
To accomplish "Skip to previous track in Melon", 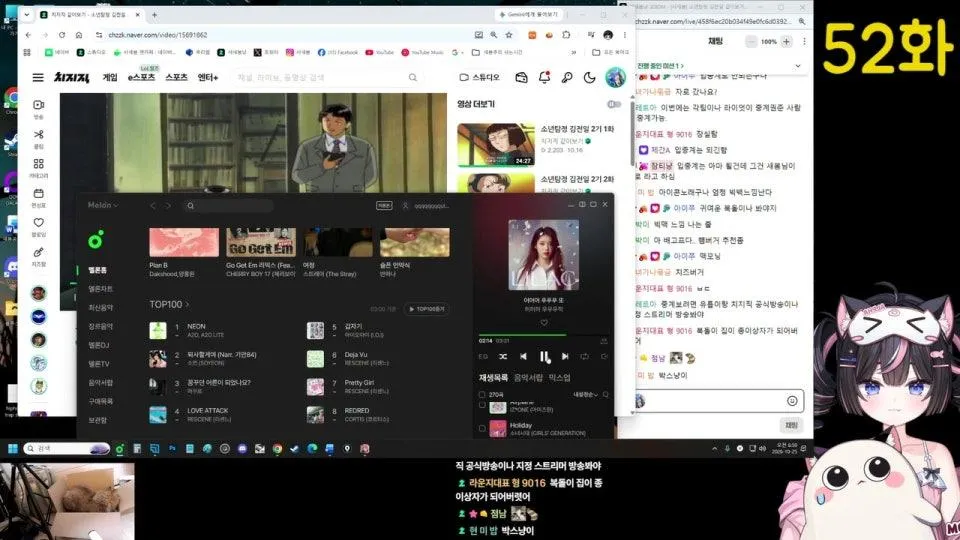I will click(523, 356).
